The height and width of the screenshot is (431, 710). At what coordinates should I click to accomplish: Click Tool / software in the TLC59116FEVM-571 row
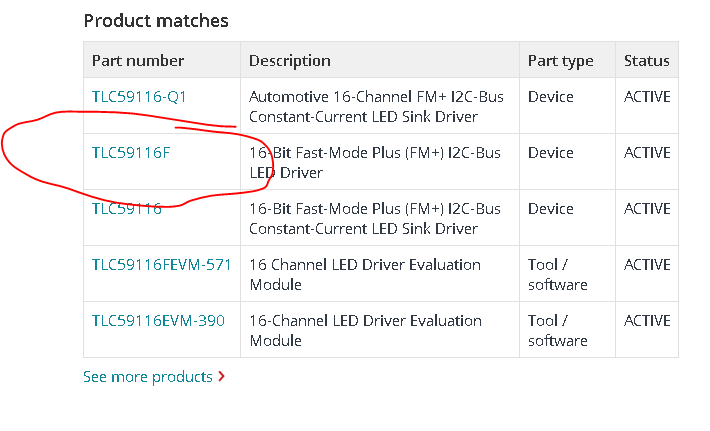pos(558,274)
